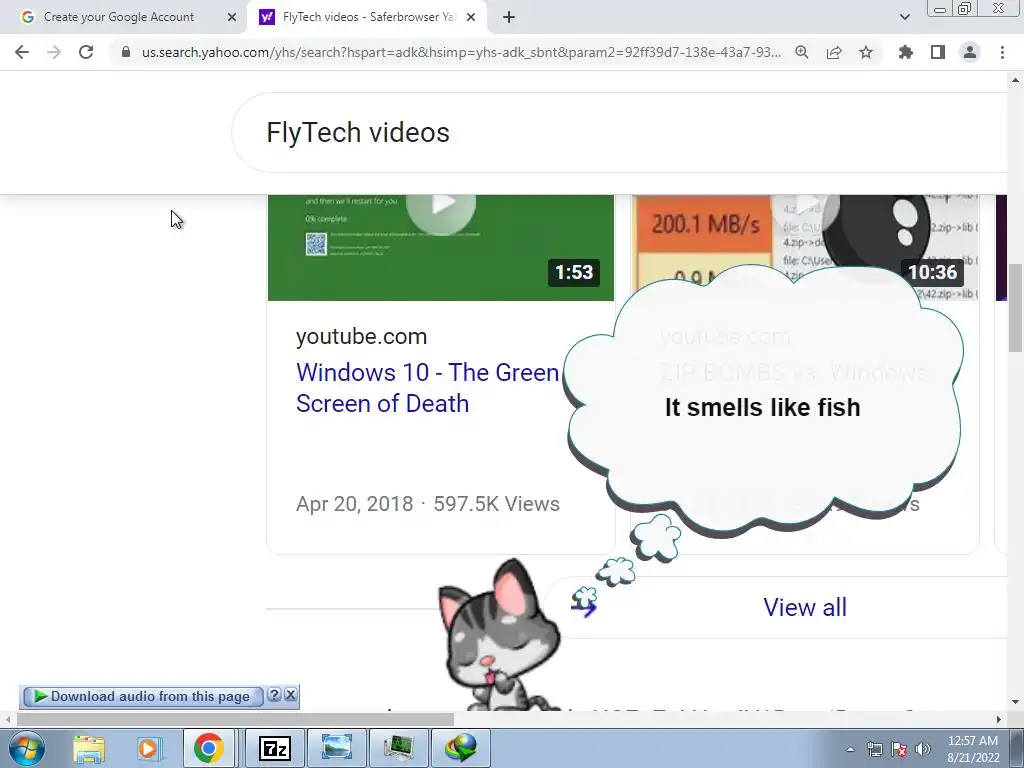Click the youtube.com source text
Image resolution: width=1024 pixels, height=768 pixels.
pos(361,336)
